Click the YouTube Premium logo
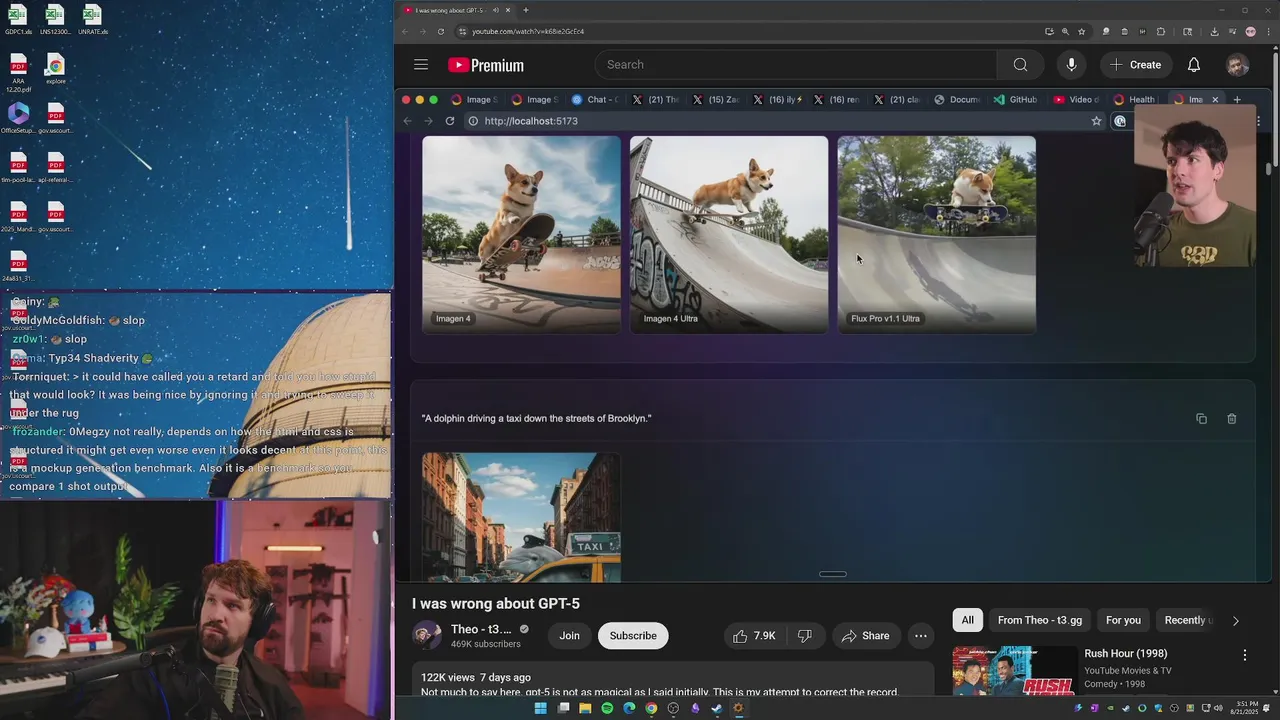Image resolution: width=1280 pixels, height=720 pixels. 486,65
